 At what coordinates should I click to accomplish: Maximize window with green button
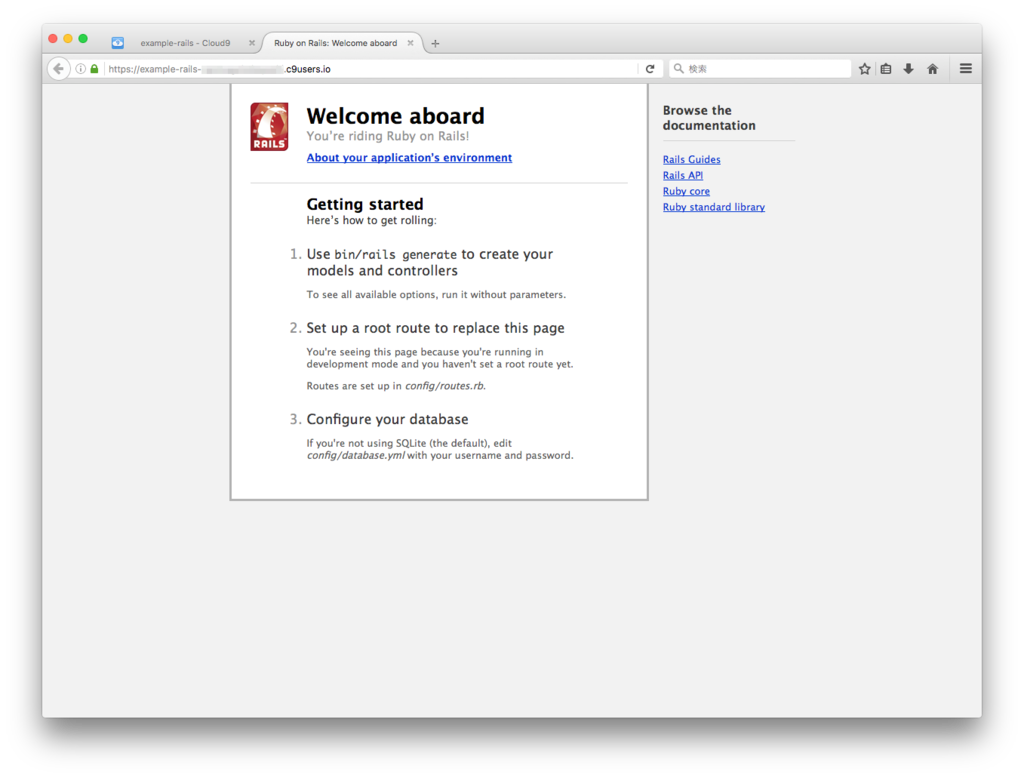[x=83, y=39]
